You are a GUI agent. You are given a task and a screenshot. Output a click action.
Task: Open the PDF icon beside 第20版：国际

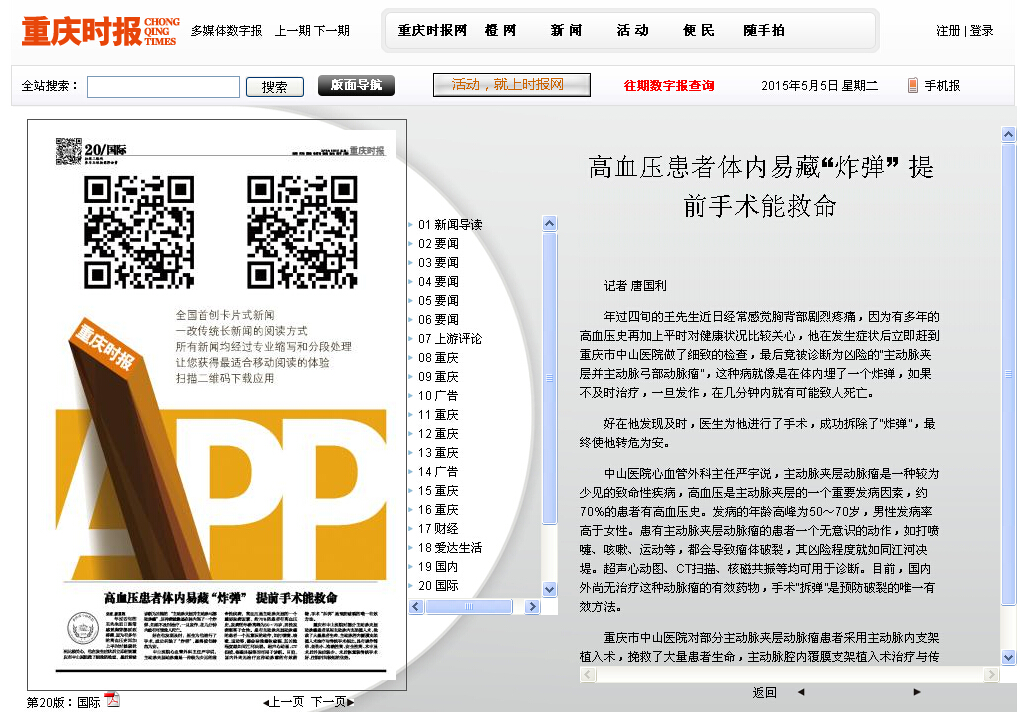113,700
